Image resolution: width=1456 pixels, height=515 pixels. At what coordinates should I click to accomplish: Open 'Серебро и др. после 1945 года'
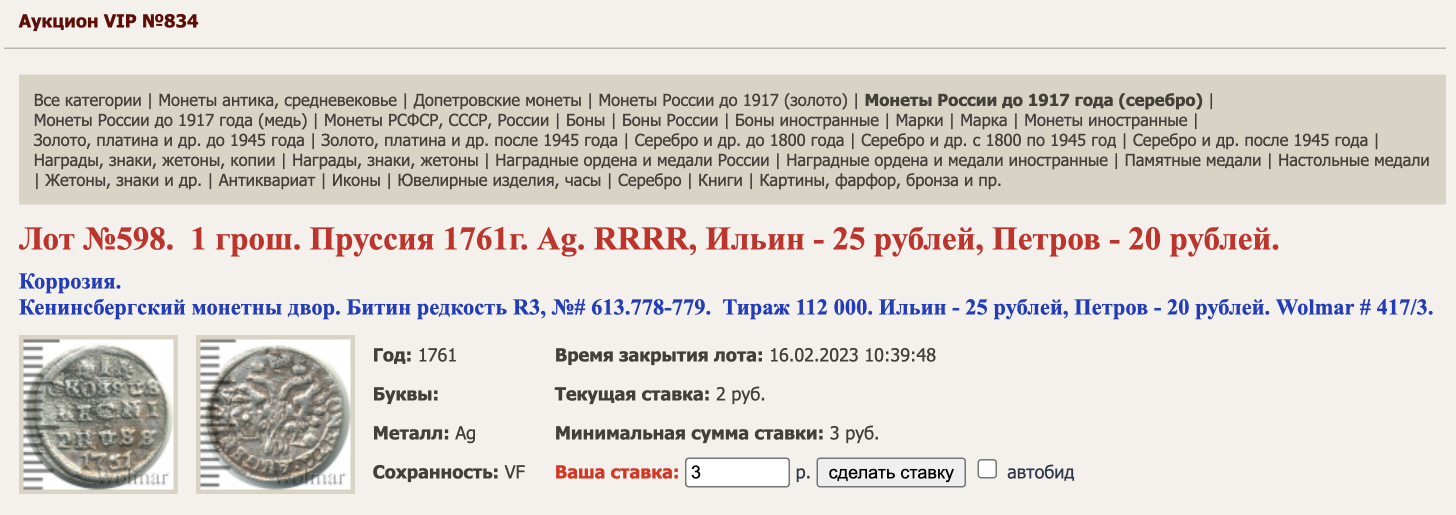[x=1250, y=140]
